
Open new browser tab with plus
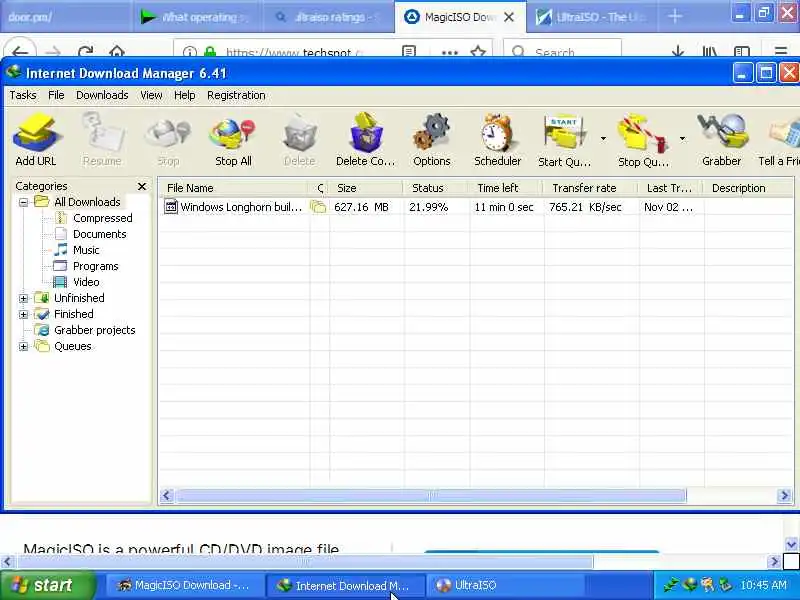coord(674,17)
